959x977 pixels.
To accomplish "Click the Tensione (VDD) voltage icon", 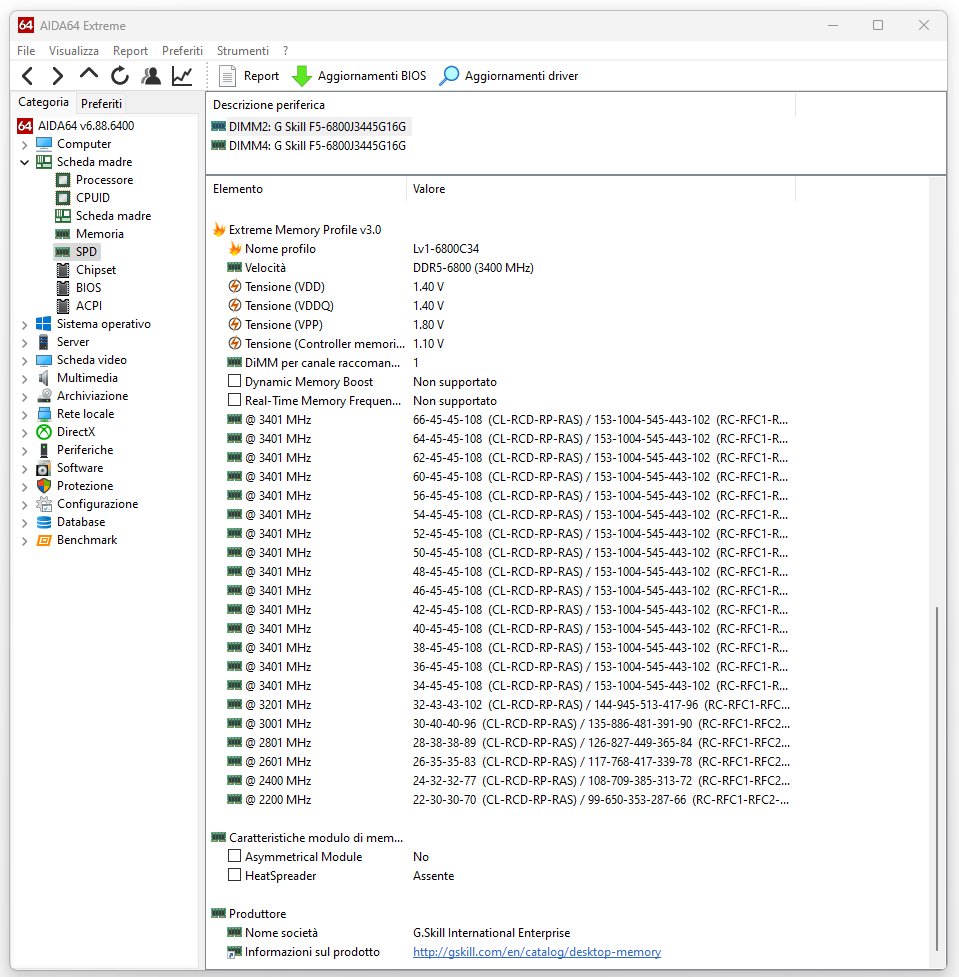I will [x=235, y=287].
